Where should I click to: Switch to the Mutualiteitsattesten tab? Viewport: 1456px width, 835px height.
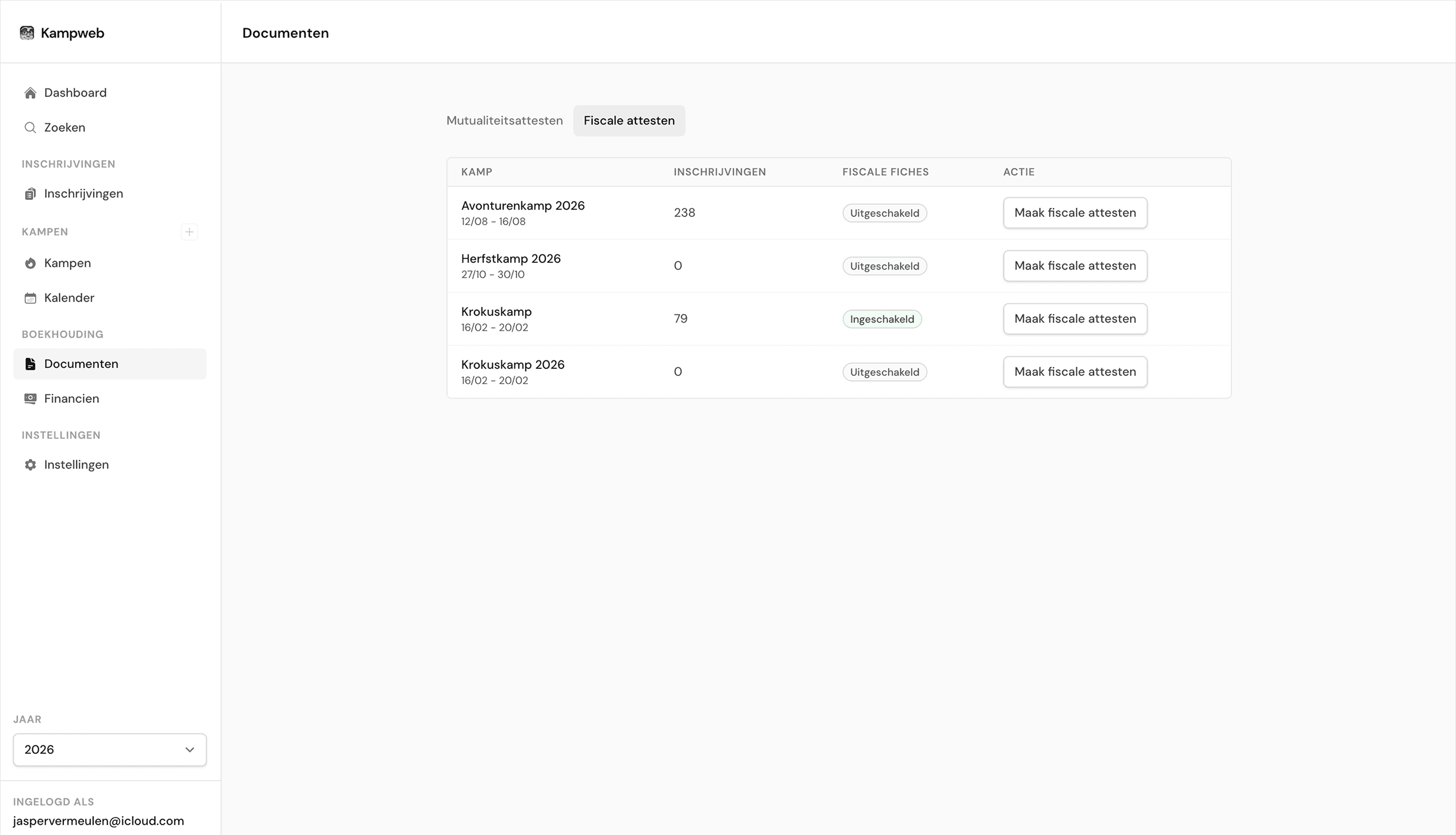504,121
